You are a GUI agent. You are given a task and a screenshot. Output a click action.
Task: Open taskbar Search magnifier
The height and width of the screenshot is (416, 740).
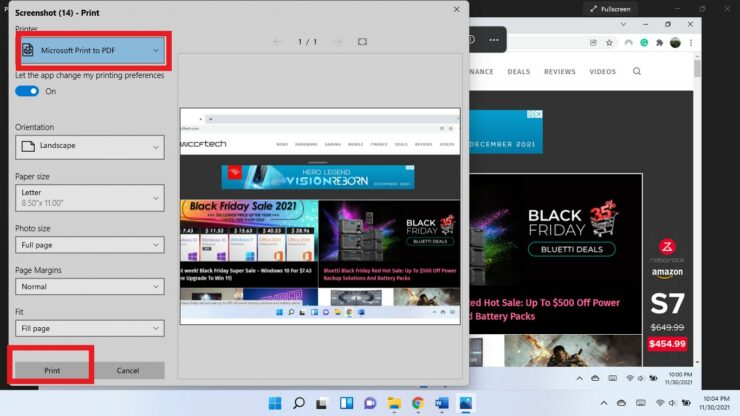click(299, 403)
